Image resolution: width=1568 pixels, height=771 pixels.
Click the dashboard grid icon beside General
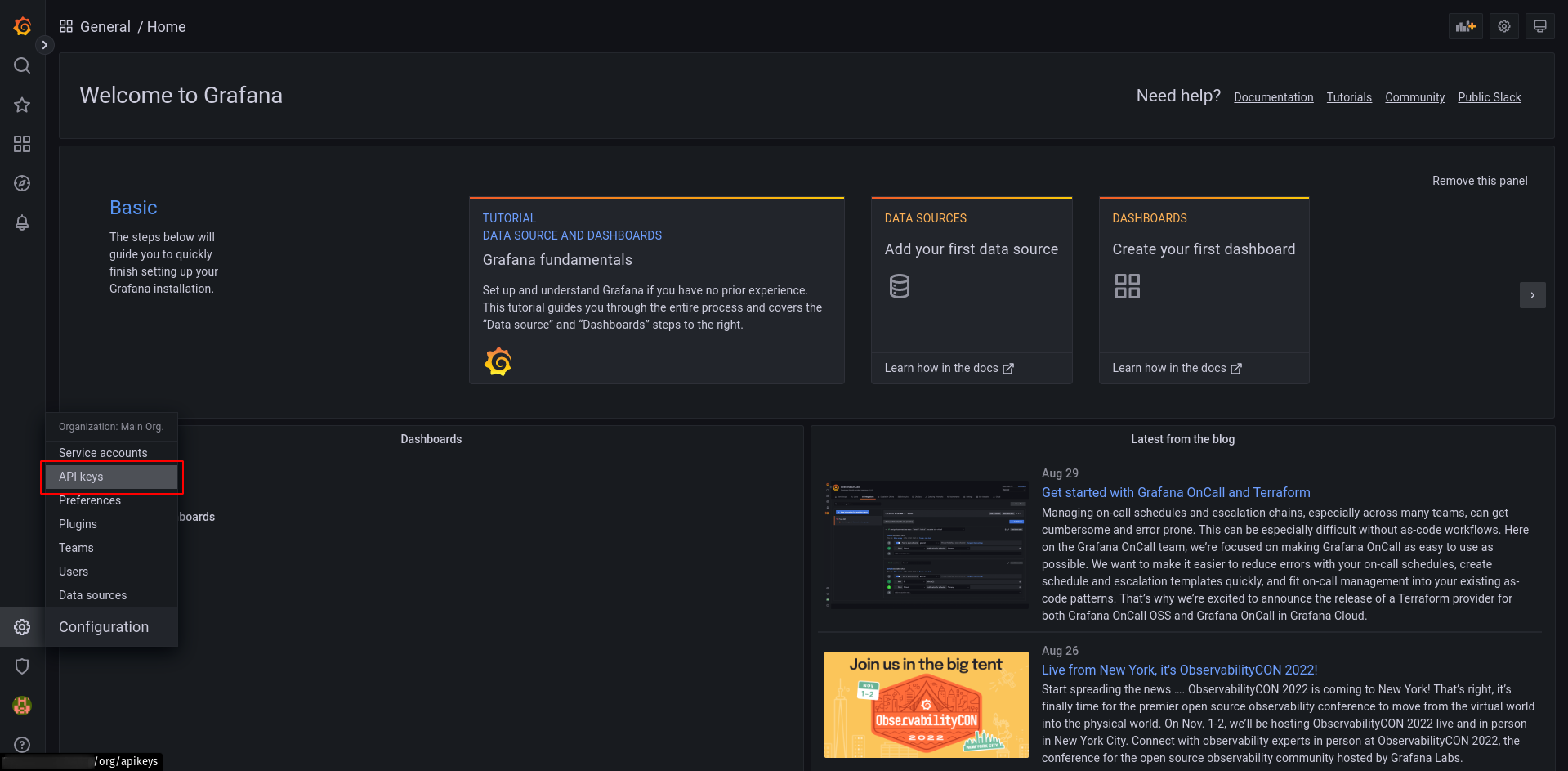click(x=66, y=26)
